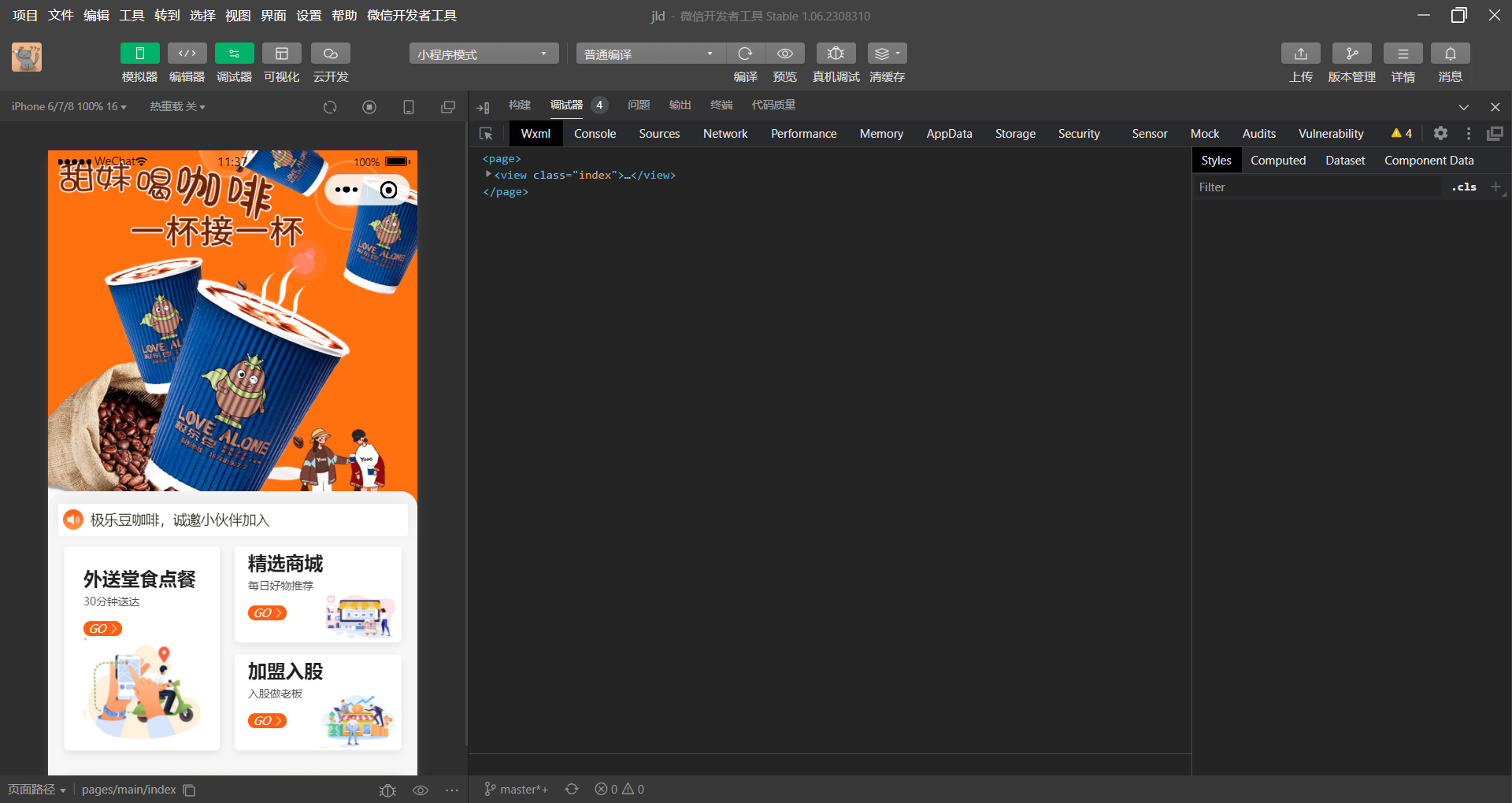Click the preview eye icon

pyautogui.click(x=785, y=54)
